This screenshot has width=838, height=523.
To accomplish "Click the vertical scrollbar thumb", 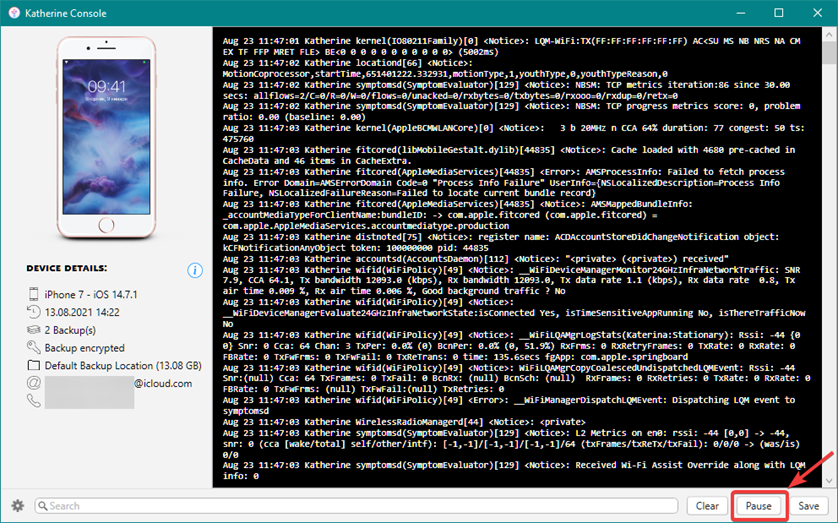I will pyautogui.click(x=829, y=53).
